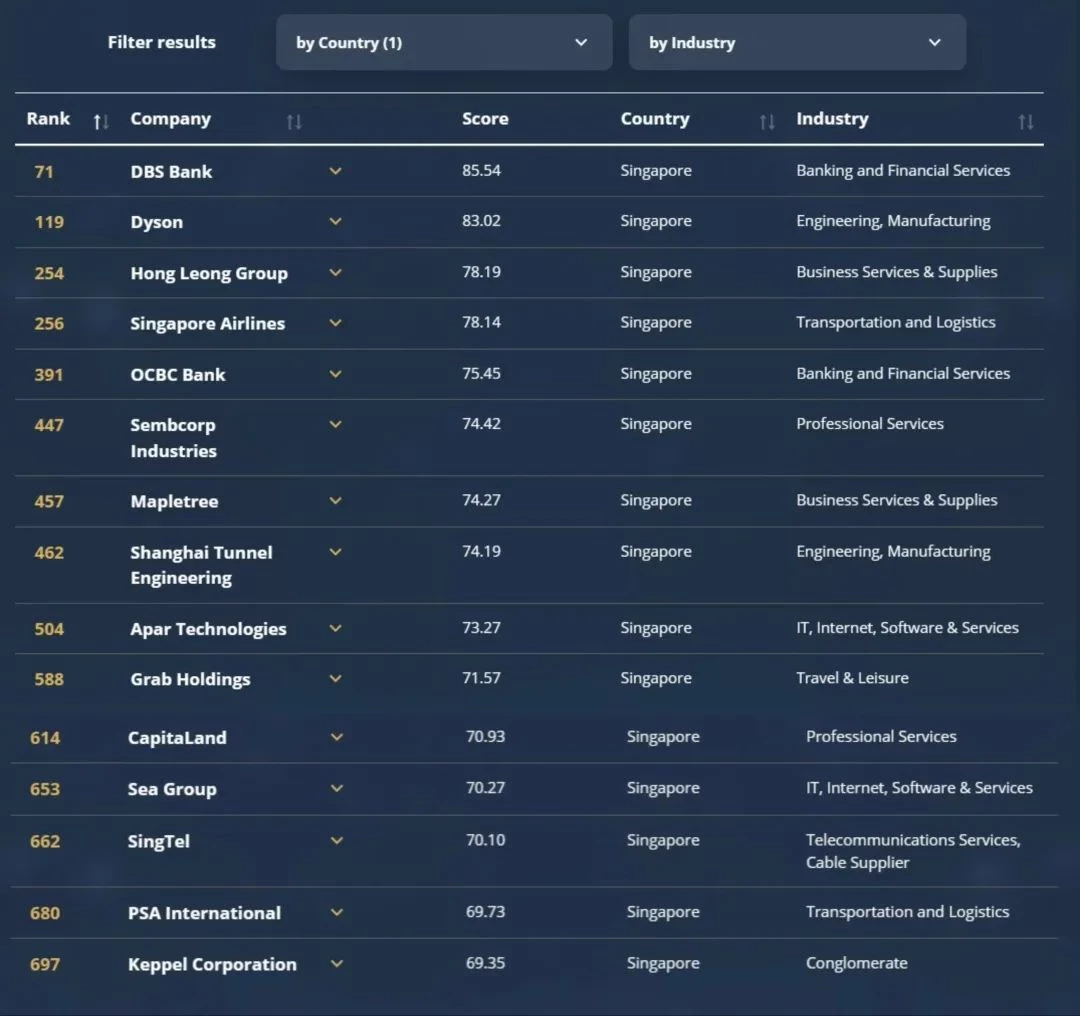The width and height of the screenshot is (1080, 1016).
Task: Sort table by Company arrows icon
Action: coord(294,123)
